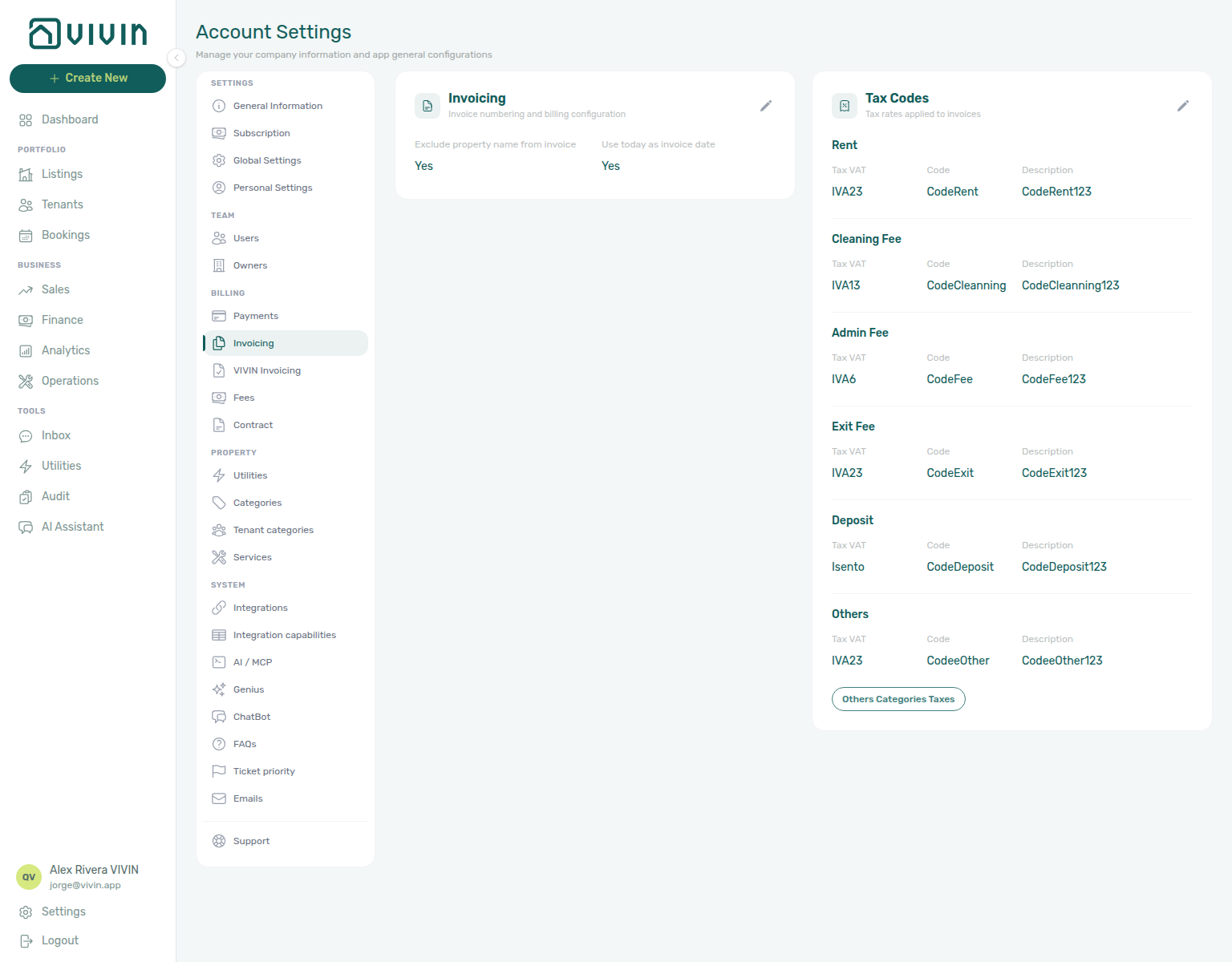Click the CodeDeposit code value
This screenshot has width=1232, height=962.
(960, 567)
